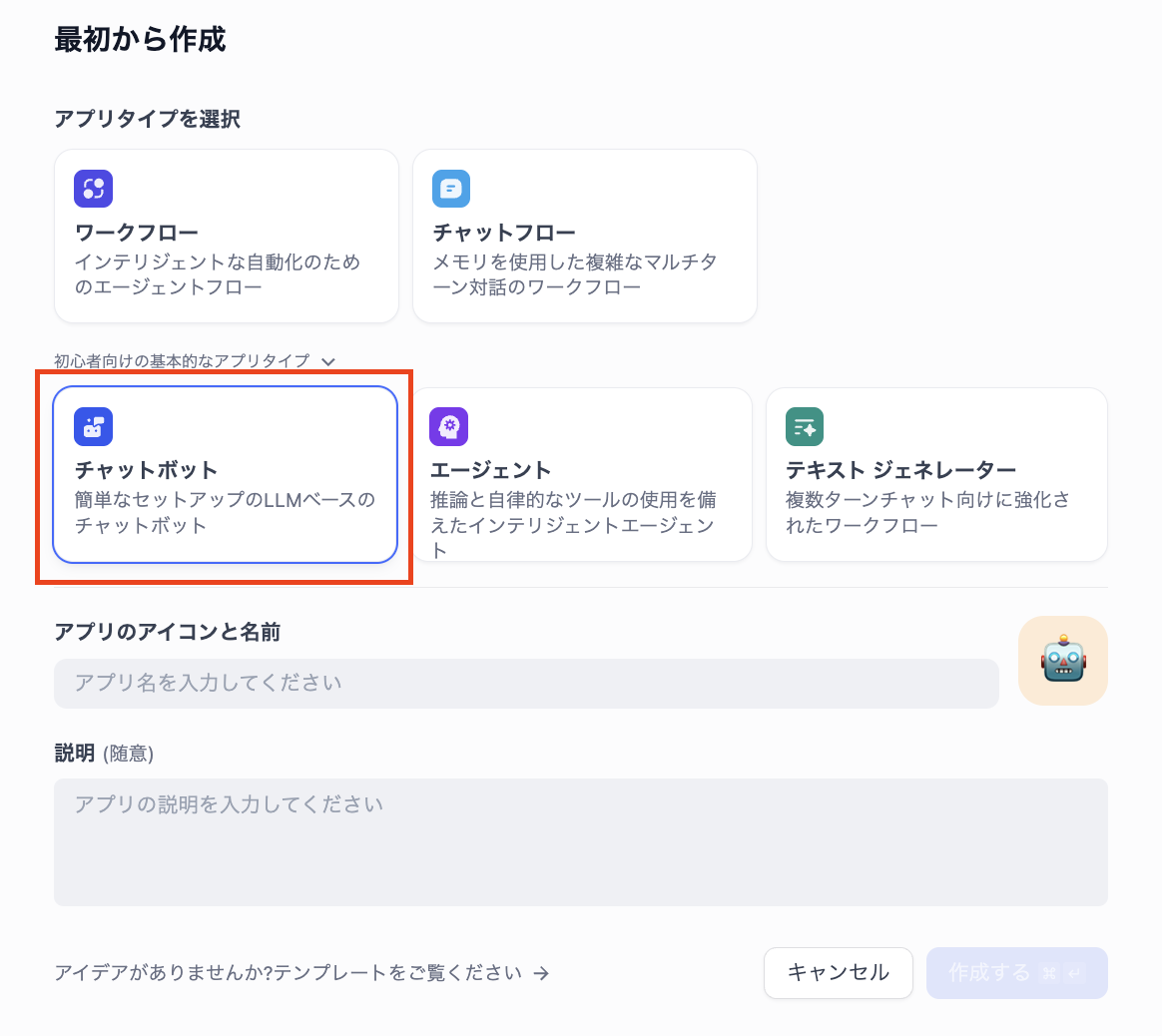Pick the エージェント app type title
This screenshot has width=1162, height=1036.
490,470
